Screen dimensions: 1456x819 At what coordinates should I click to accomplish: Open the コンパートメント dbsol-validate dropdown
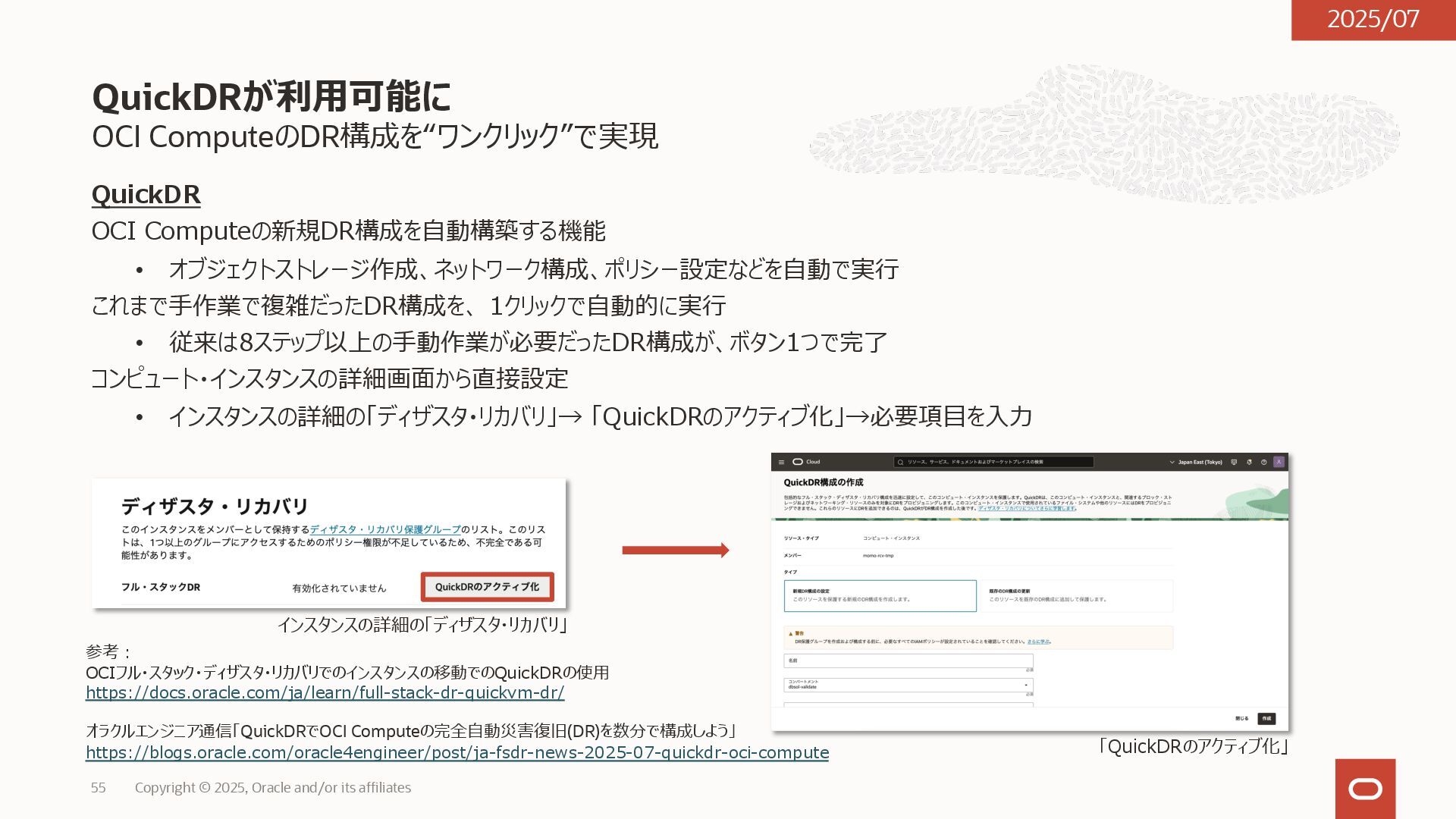tap(908, 685)
